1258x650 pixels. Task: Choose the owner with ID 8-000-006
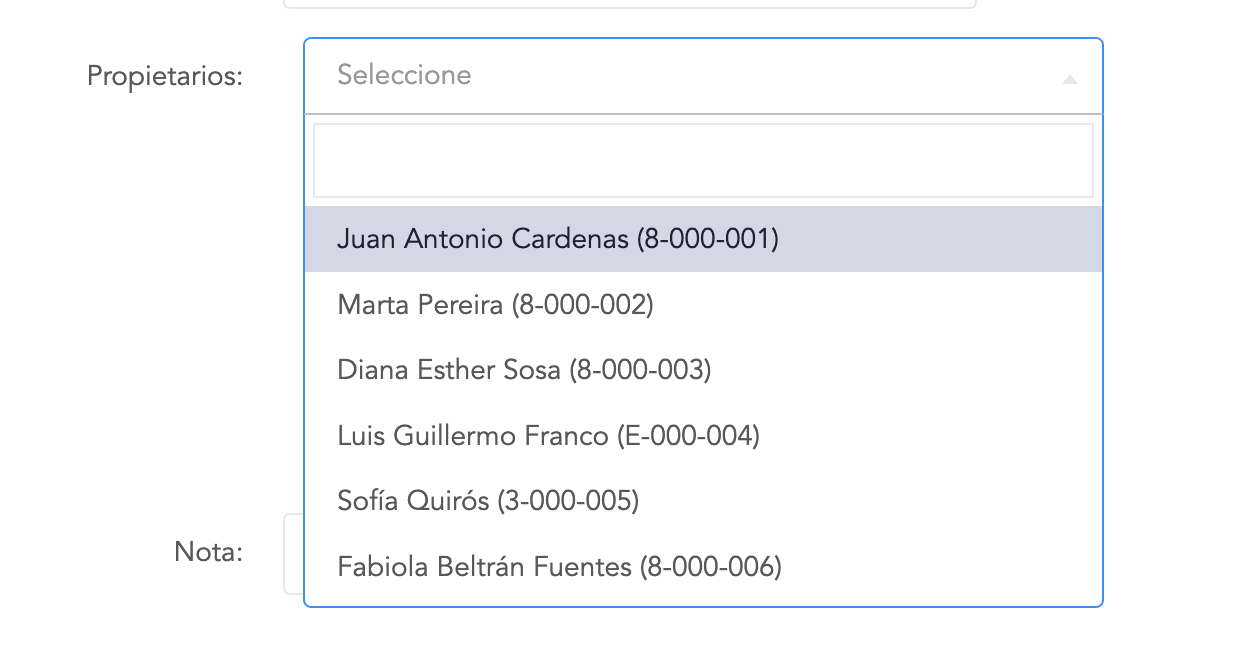tap(710, 567)
